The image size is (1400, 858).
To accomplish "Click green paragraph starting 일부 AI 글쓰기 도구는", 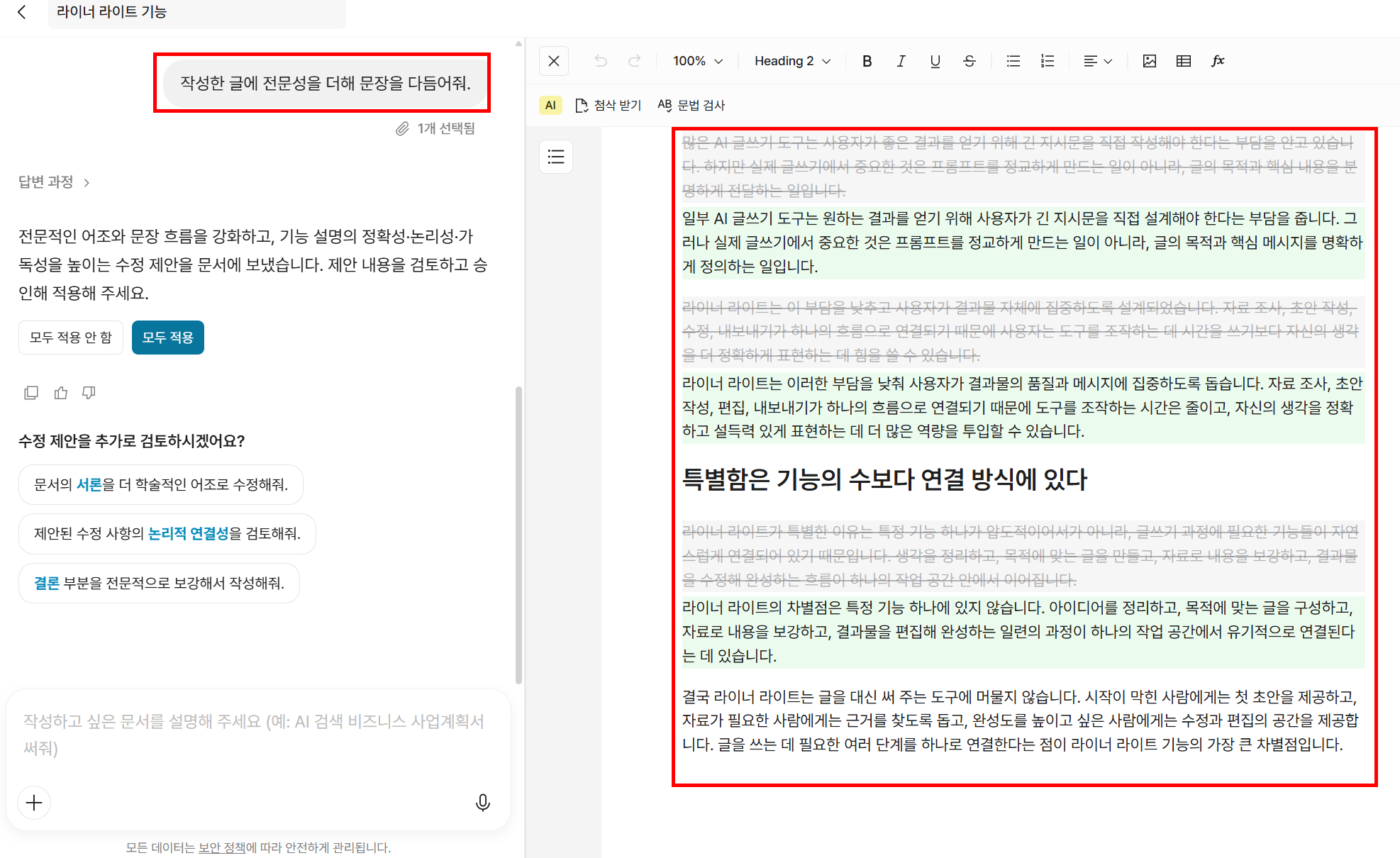I will [1023, 243].
